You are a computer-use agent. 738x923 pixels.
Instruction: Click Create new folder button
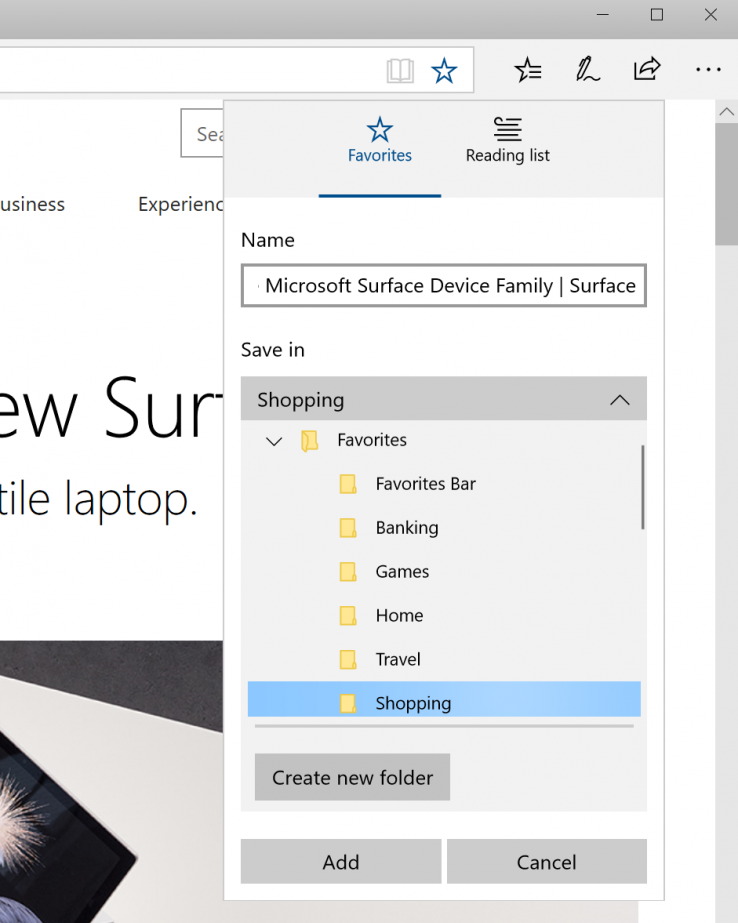tap(352, 778)
